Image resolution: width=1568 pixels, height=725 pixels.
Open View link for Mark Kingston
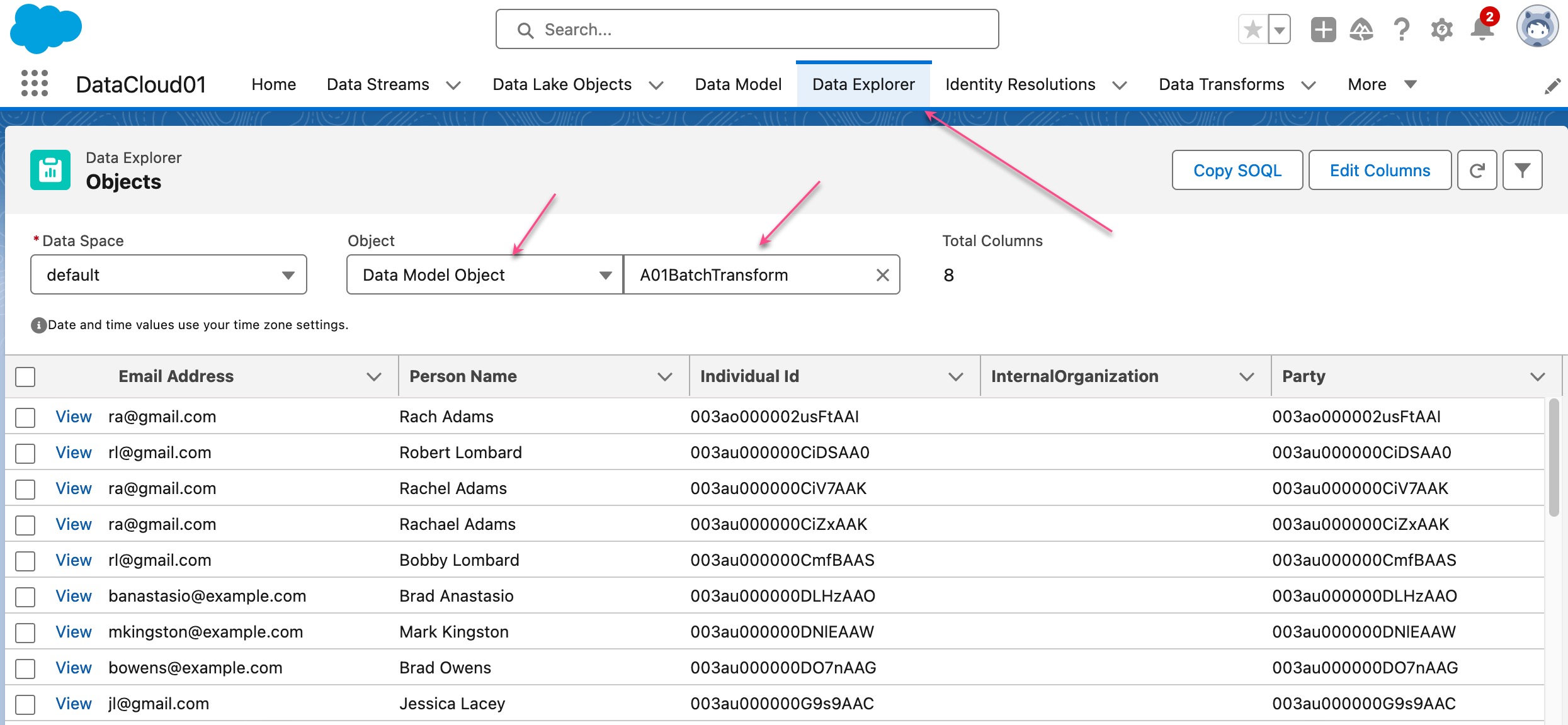point(74,632)
